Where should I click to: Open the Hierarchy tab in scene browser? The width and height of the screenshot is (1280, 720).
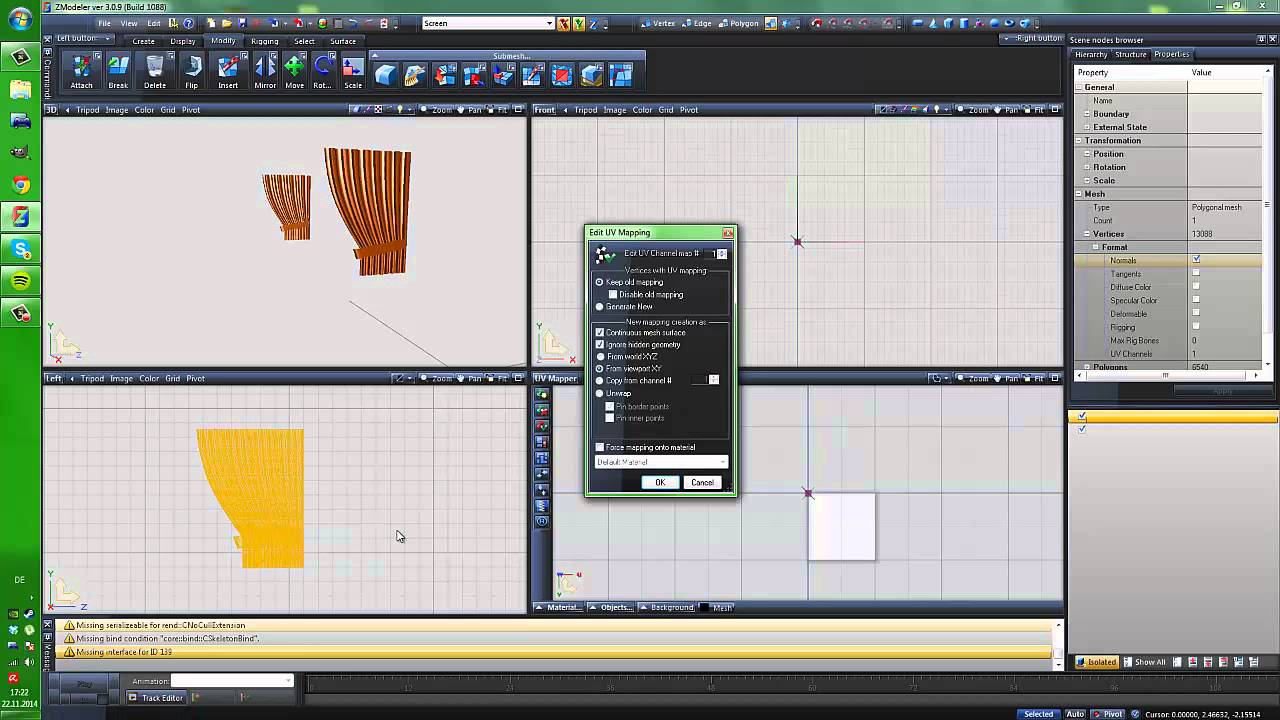tap(1091, 54)
